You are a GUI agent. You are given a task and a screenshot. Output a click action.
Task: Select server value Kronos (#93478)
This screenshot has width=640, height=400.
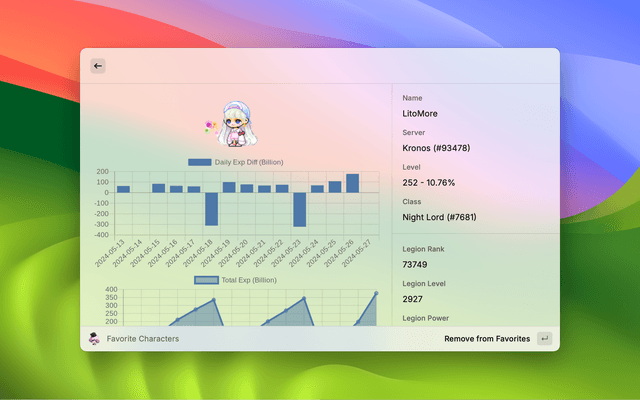point(436,148)
